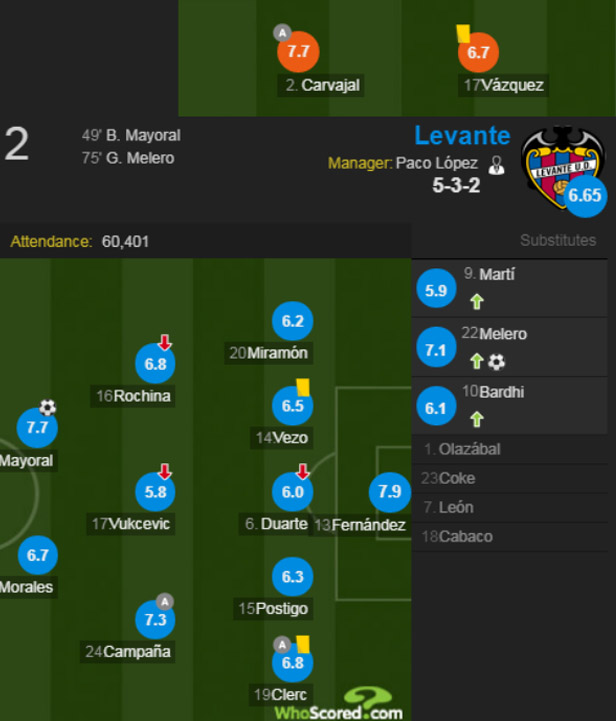The image size is (616, 721).
Task: Click the green sub-on arrow under Martí
Action: tap(477, 302)
